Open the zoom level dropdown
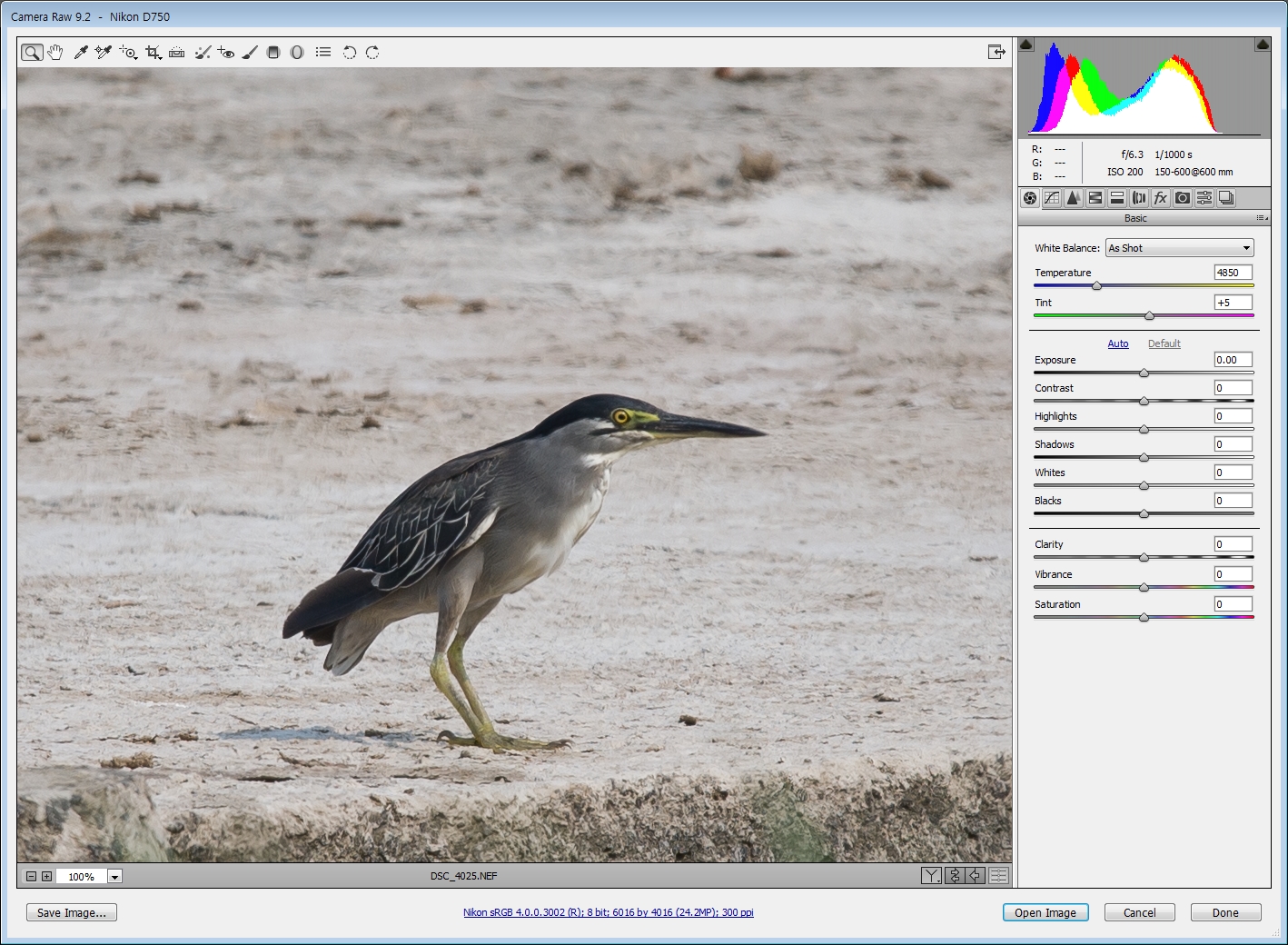 [114, 877]
